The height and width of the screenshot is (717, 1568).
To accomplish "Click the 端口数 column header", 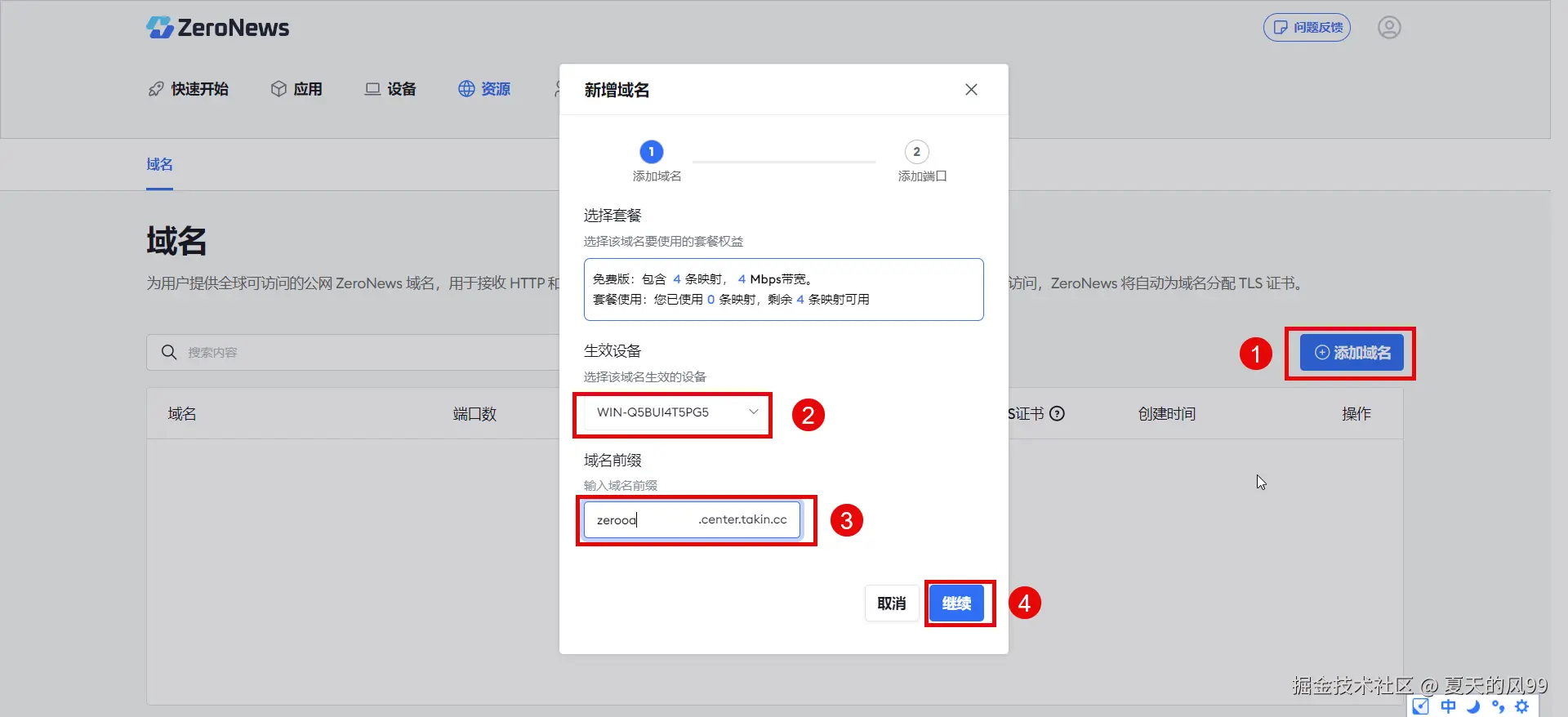I will pos(474,414).
